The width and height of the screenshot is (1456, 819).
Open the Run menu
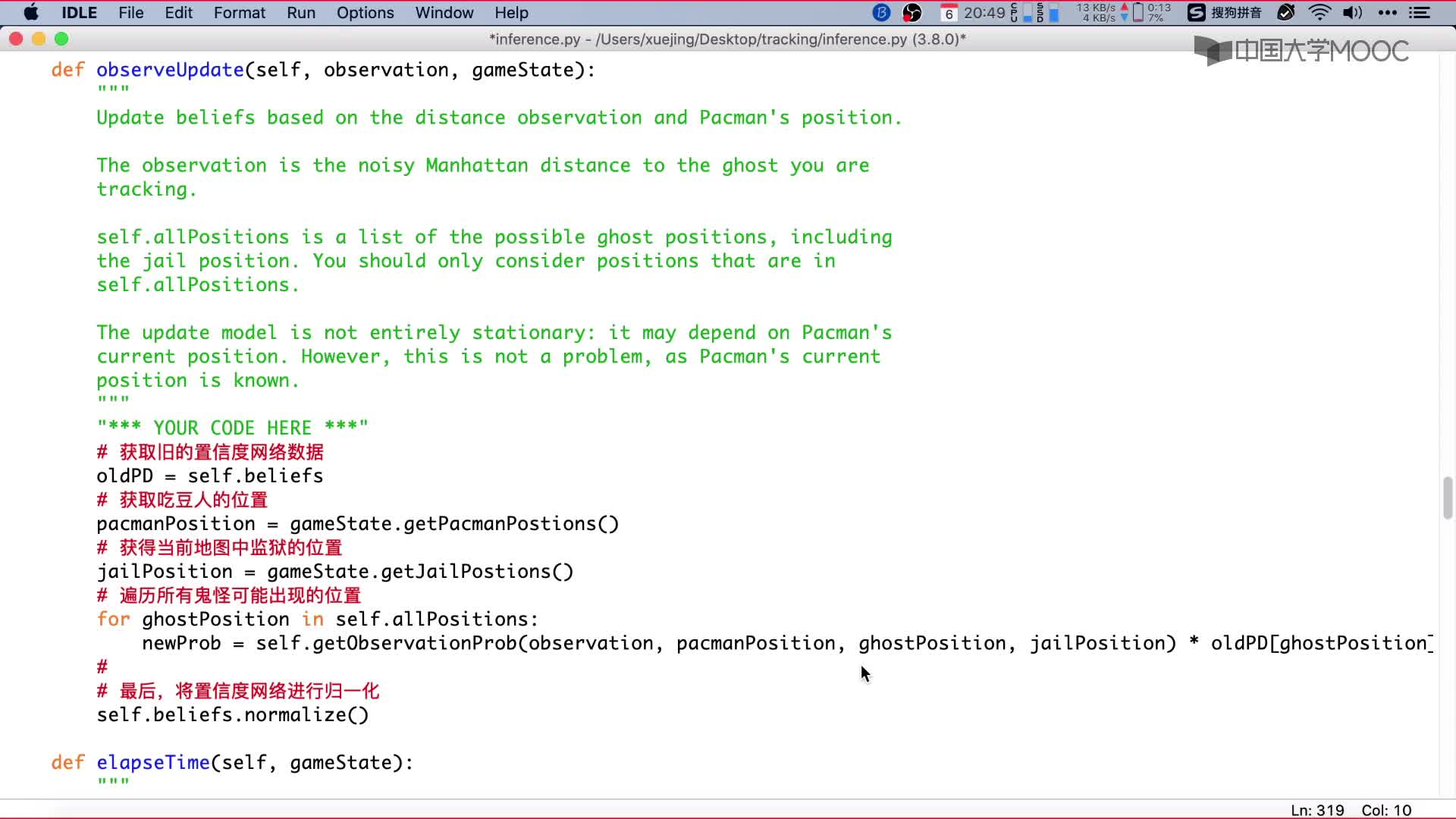pos(301,13)
